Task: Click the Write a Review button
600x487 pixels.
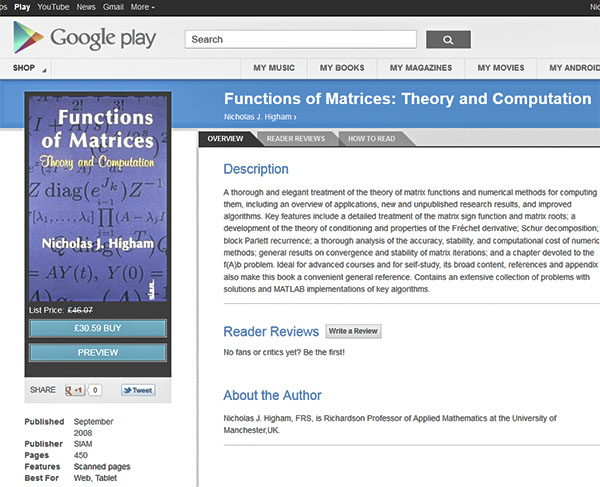Action: click(x=353, y=331)
